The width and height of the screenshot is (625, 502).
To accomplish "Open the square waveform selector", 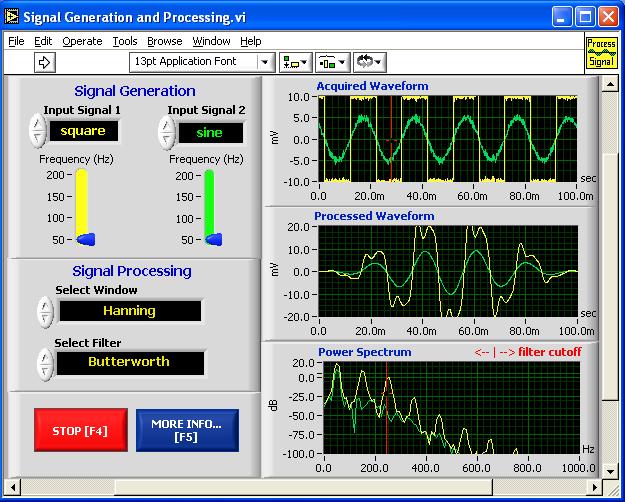I will point(84,131).
